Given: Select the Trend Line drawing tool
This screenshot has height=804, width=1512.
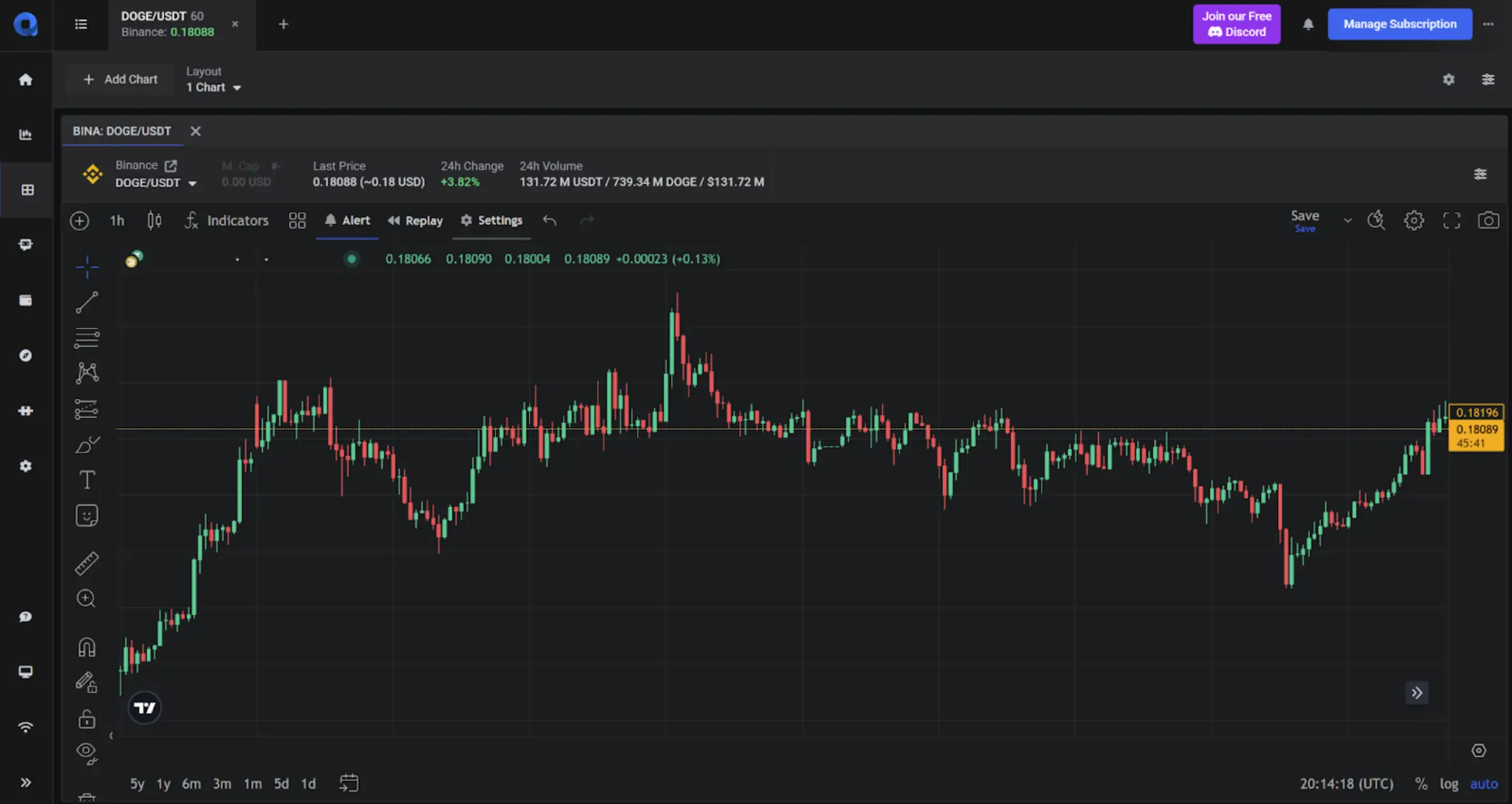Looking at the screenshot, I should (x=87, y=302).
